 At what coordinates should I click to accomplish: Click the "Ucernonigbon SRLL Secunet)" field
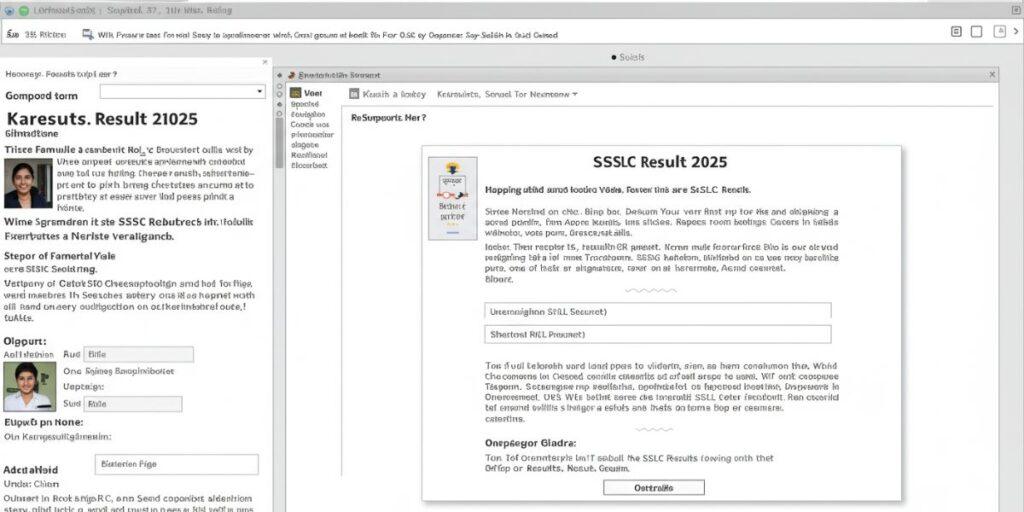pos(658,312)
